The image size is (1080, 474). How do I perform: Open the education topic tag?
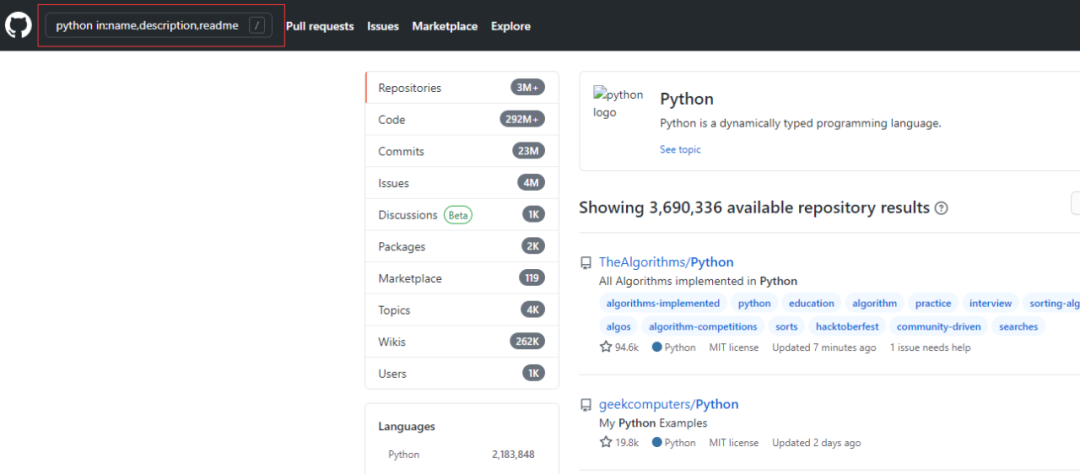click(811, 303)
